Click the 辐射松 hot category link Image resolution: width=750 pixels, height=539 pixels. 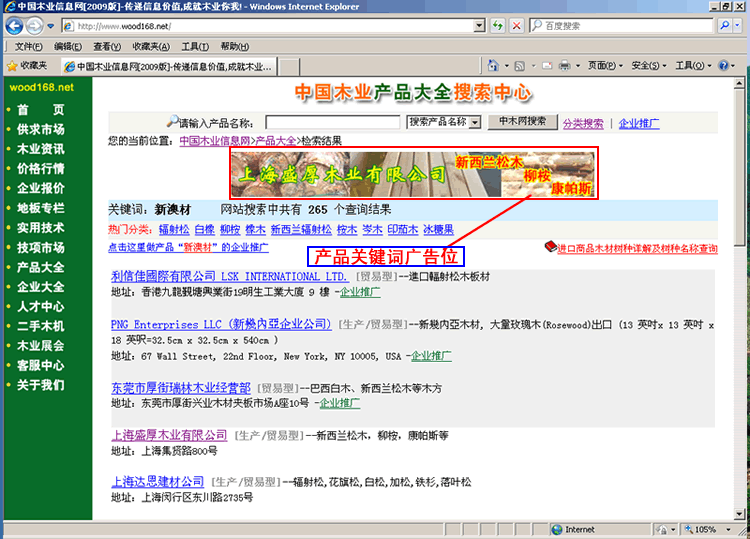point(174,230)
